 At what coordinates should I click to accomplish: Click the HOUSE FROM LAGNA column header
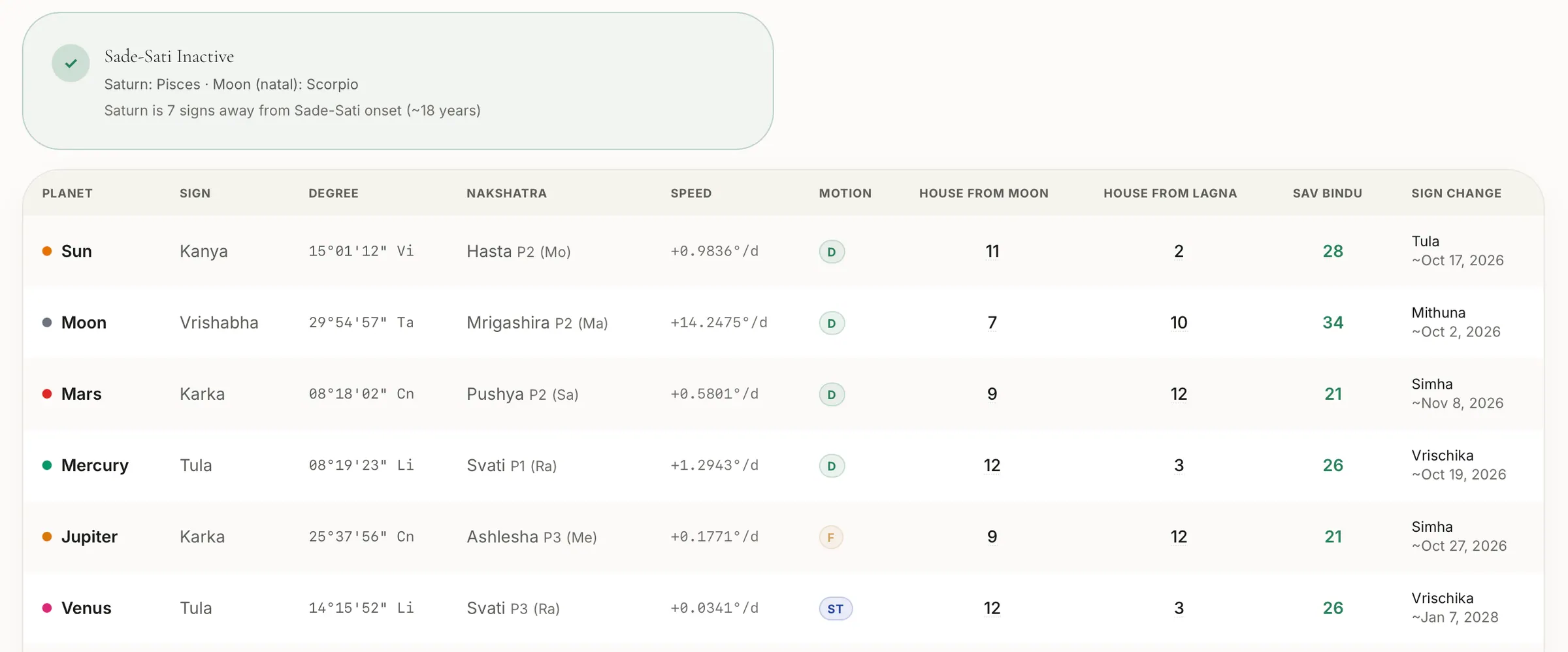point(1170,193)
